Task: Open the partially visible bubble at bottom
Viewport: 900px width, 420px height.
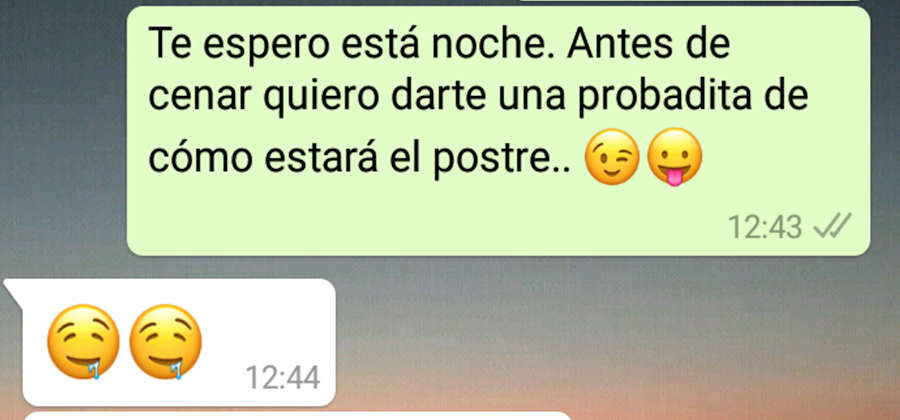Action: (x=298, y=416)
